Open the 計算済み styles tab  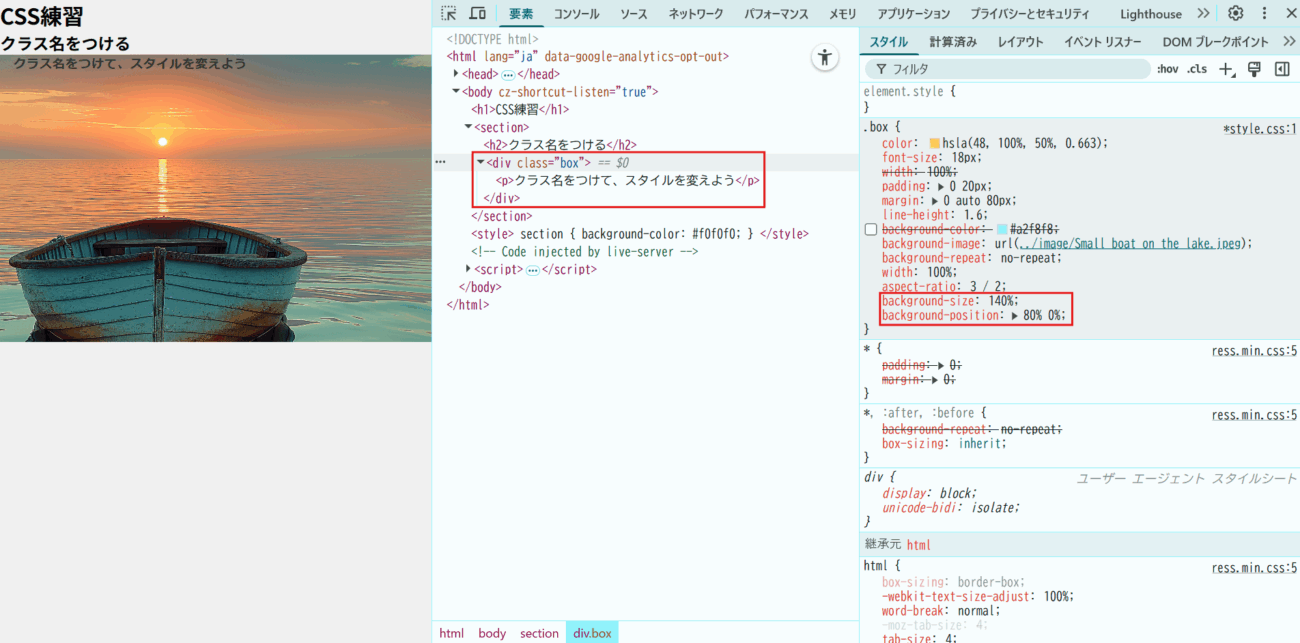click(x=952, y=42)
